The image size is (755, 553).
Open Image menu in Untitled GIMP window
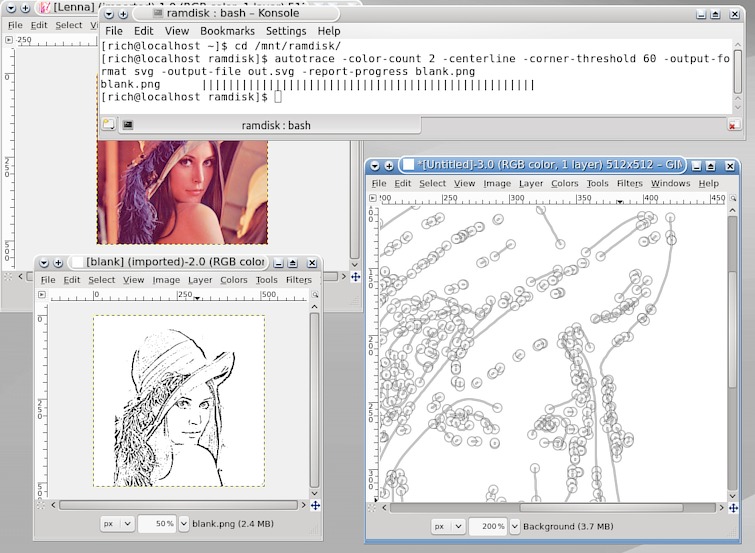tap(497, 184)
